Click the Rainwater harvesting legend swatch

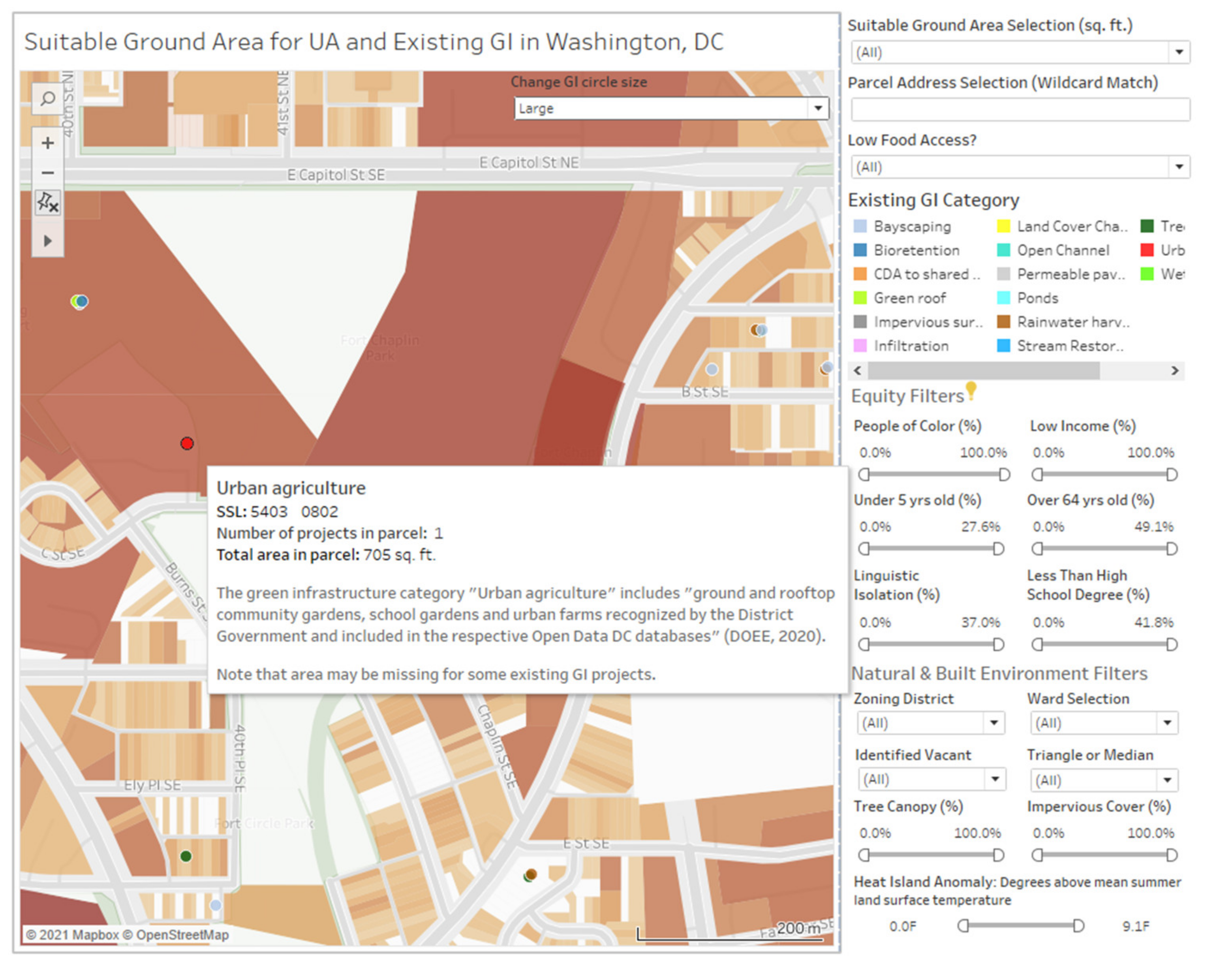1003,322
